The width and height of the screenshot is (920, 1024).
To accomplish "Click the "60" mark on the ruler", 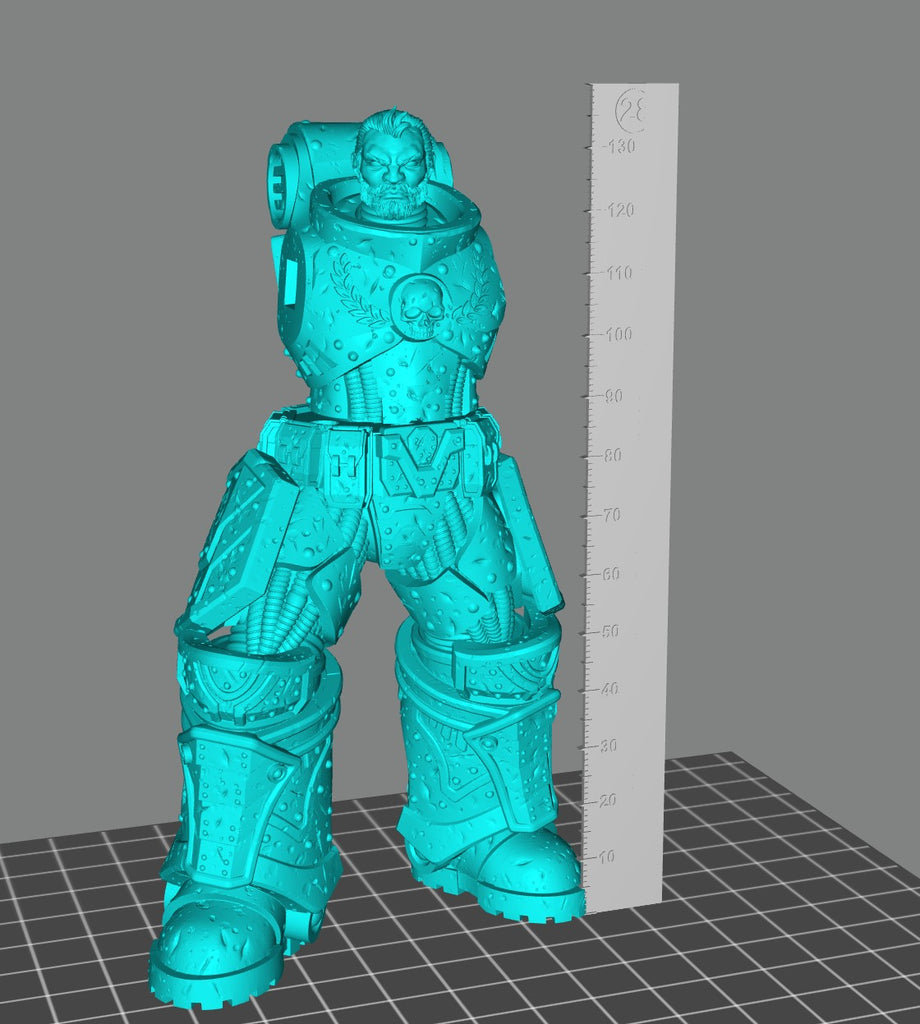I will 611,573.
